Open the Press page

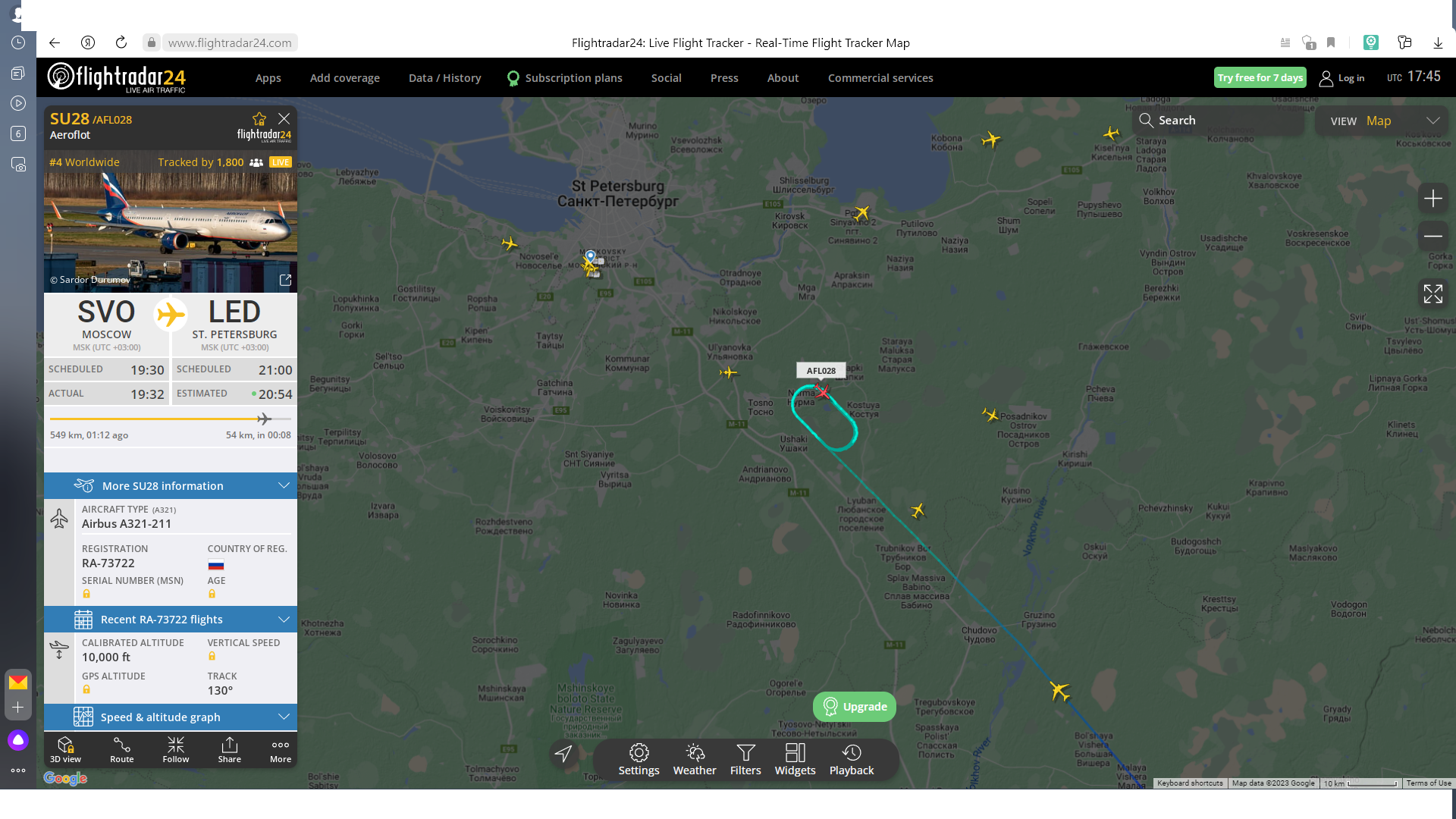(x=724, y=77)
